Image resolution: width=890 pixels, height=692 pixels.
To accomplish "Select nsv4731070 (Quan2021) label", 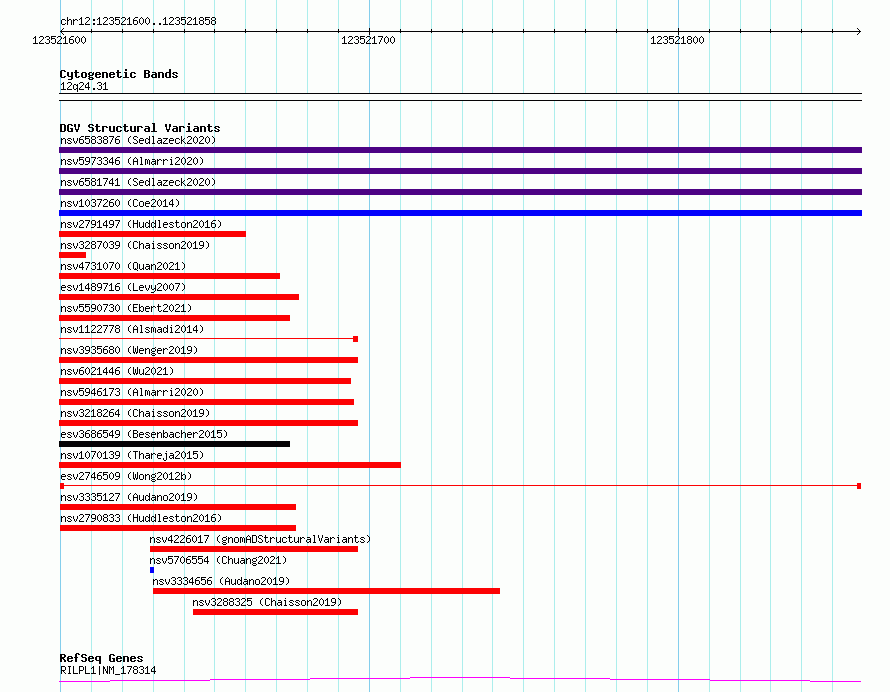I will [x=123, y=266].
